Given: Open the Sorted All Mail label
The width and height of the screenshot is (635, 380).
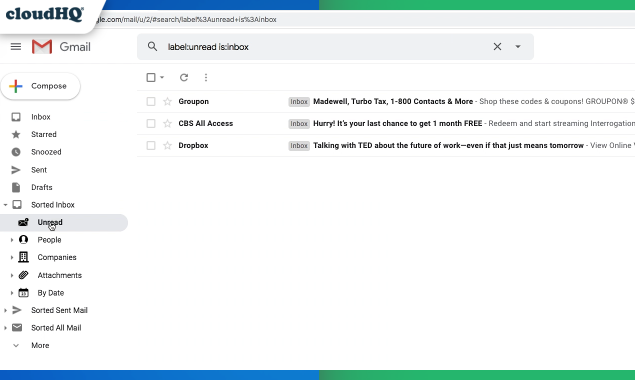Looking at the screenshot, I should pyautogui.click(x=56, y=328).
